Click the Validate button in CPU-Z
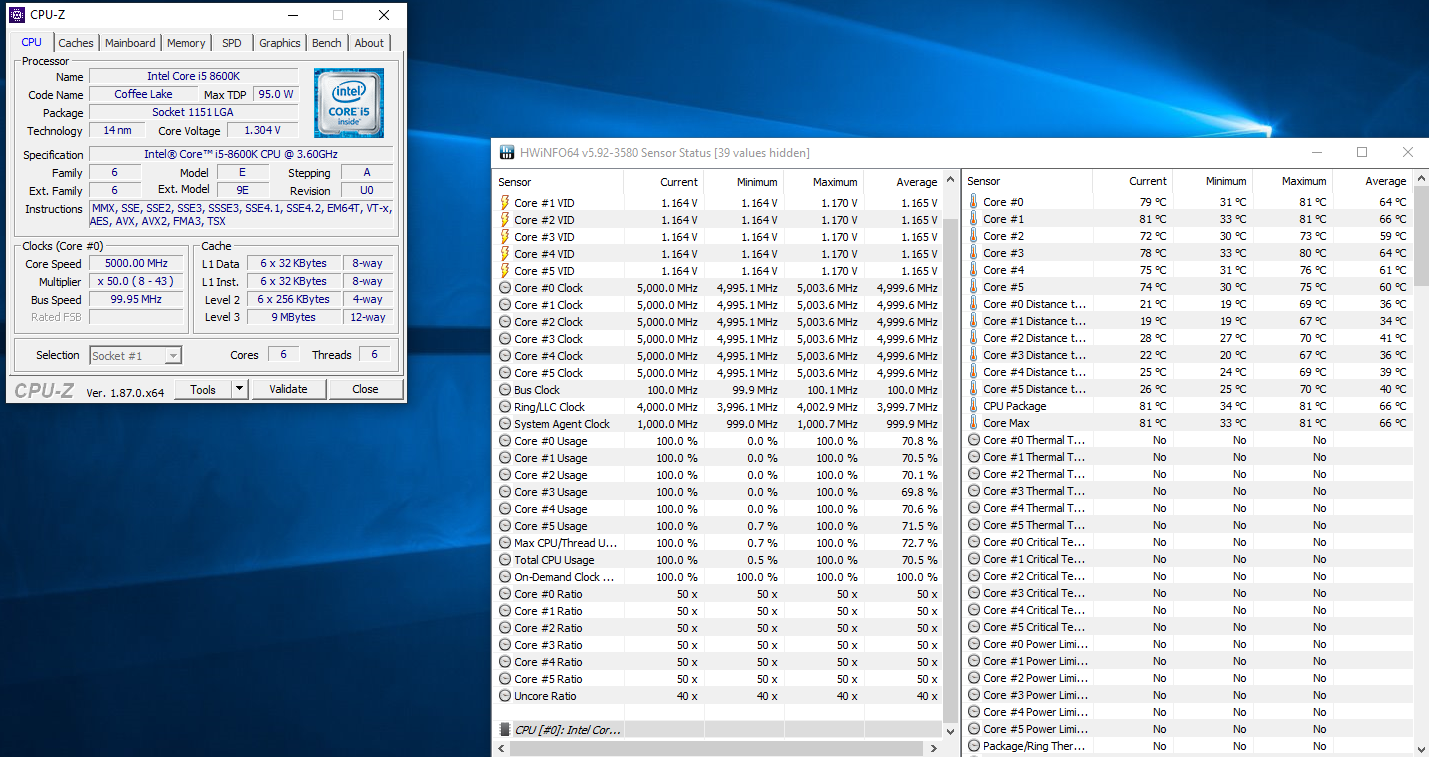Viewport: 1429px width, 757px height. [x=288, y=389]
